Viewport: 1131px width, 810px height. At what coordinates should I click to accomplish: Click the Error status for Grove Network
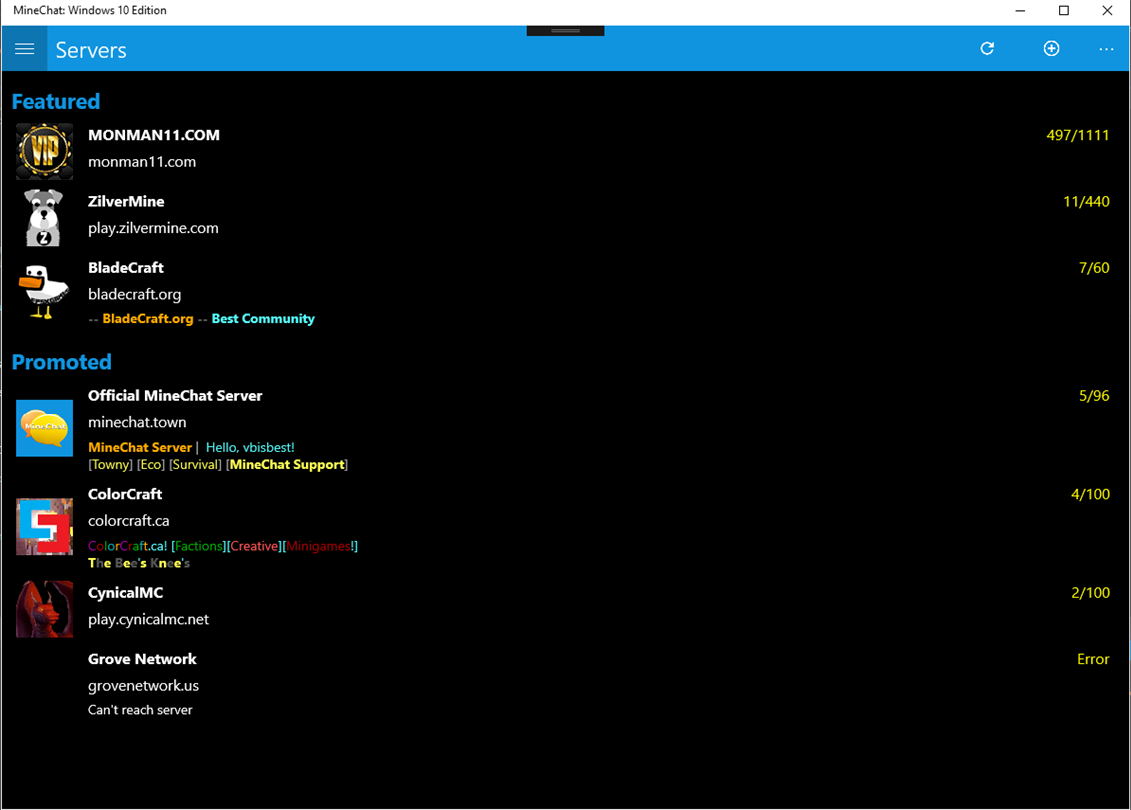[1093, 659]
